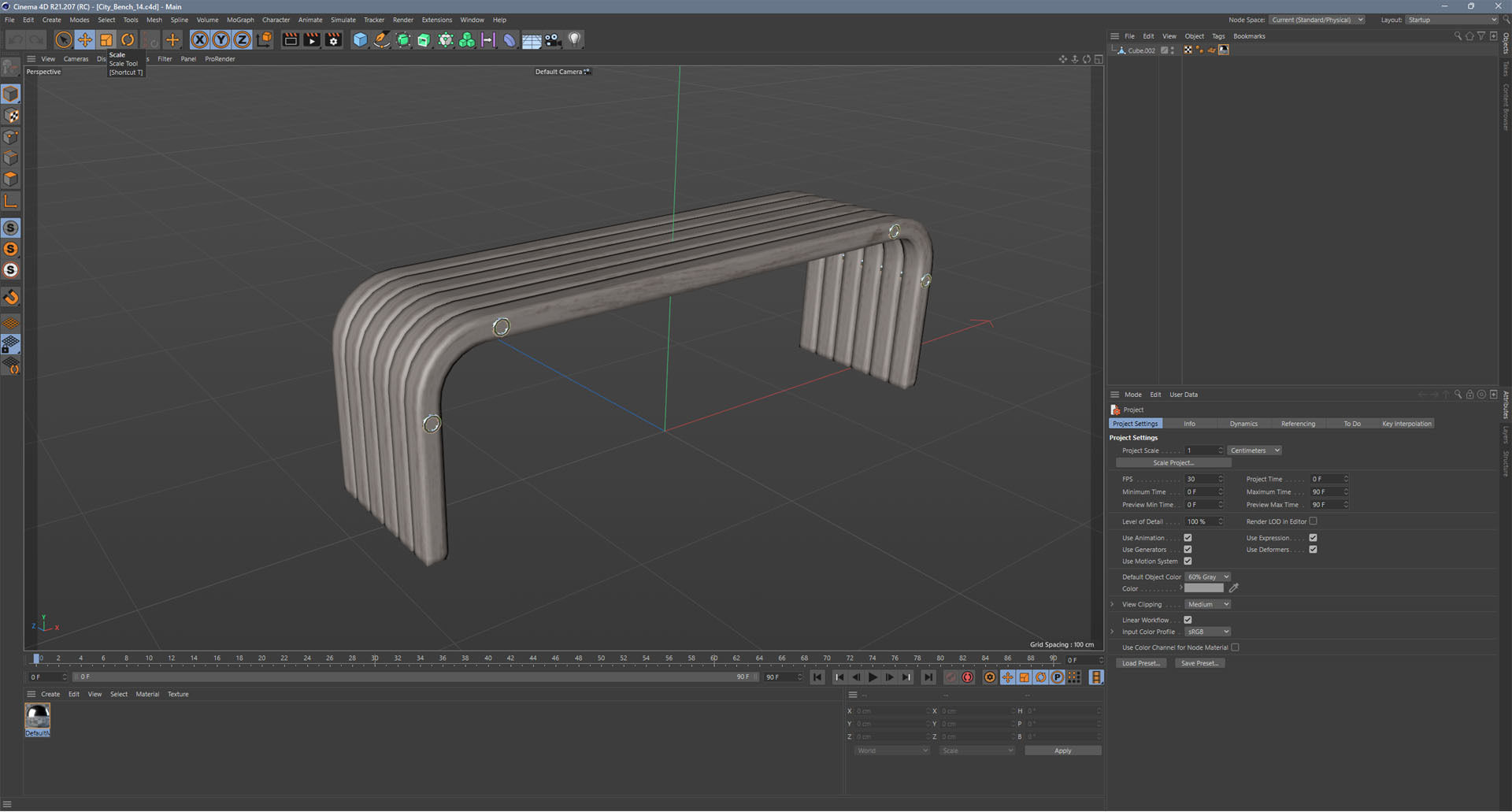Toggle Z axis lock
Image resolution: width=1512 pixels, height=812 pixels.
[x=243, y=39]
